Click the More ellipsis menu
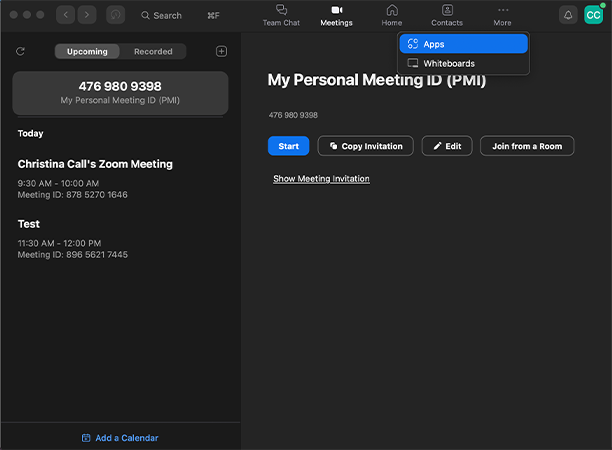Image resolution: width=612 pixels, height=450 pixels. [502, 16]
